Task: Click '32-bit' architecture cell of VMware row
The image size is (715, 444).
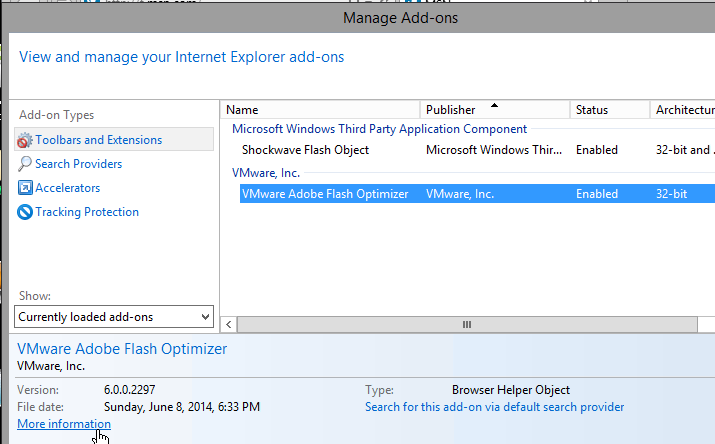Action: pos(671,194)
